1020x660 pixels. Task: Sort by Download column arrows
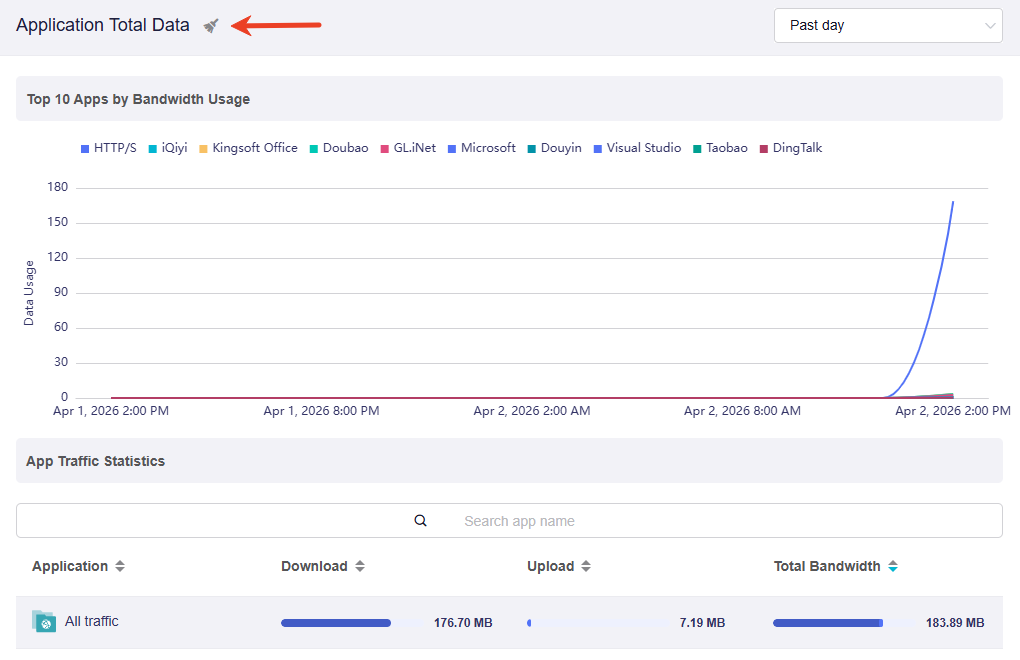(360, 567)
